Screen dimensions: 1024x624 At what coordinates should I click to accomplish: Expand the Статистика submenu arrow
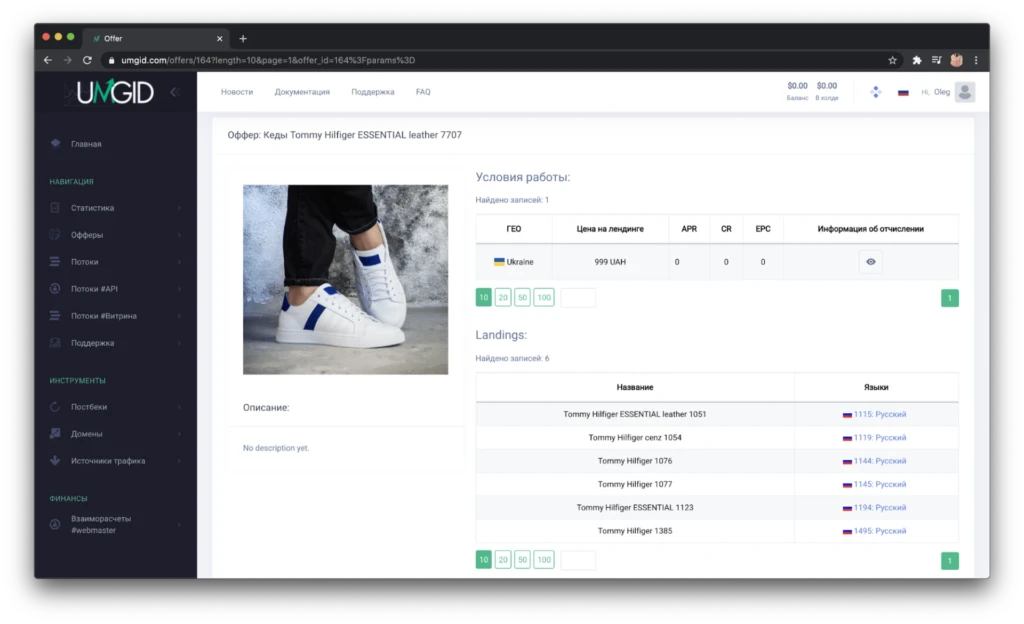pyautogui.click(x=180, y=208)
